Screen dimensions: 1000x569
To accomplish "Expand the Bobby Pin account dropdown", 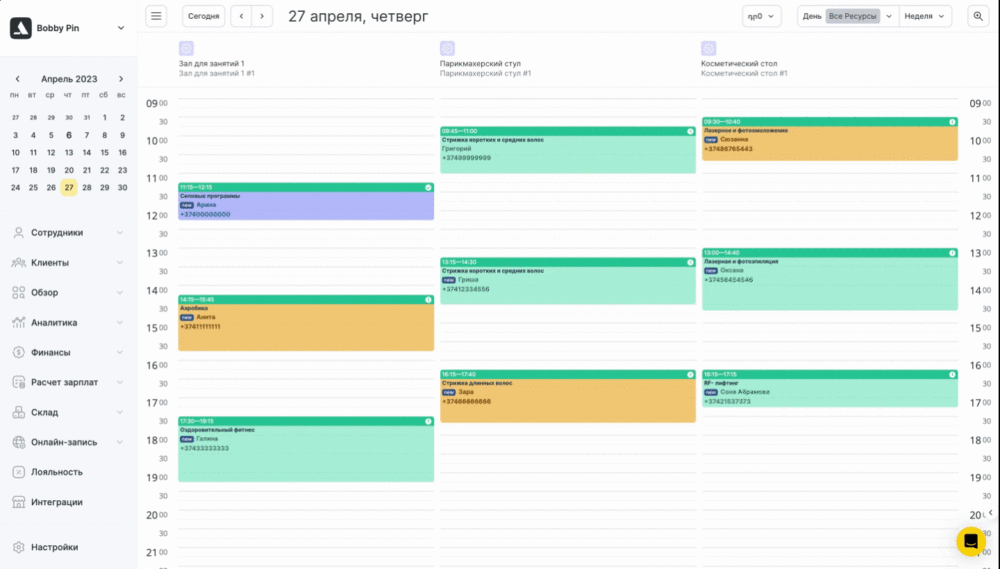I will coord(121,28).
